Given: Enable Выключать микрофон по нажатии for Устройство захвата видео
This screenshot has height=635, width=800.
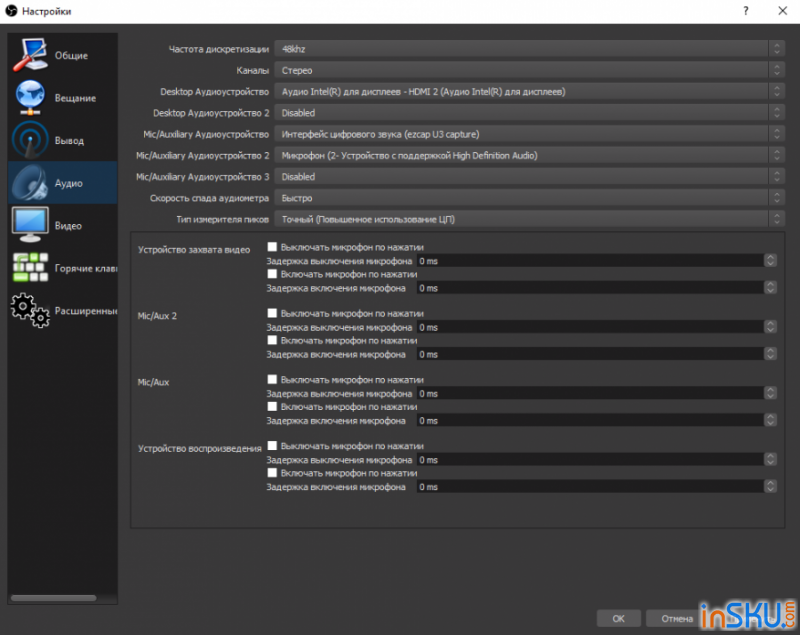Looking at the screenshot, I should (x=272, y=247).
